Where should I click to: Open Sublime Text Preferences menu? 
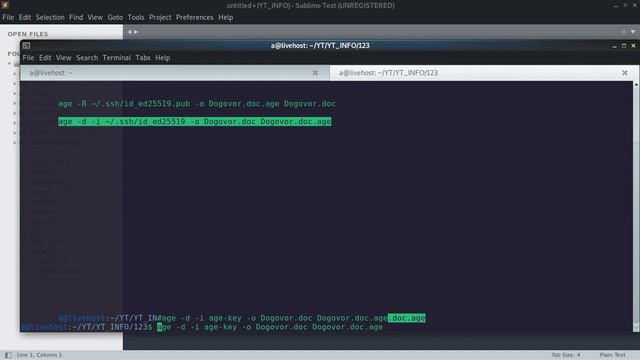(195, 17)
